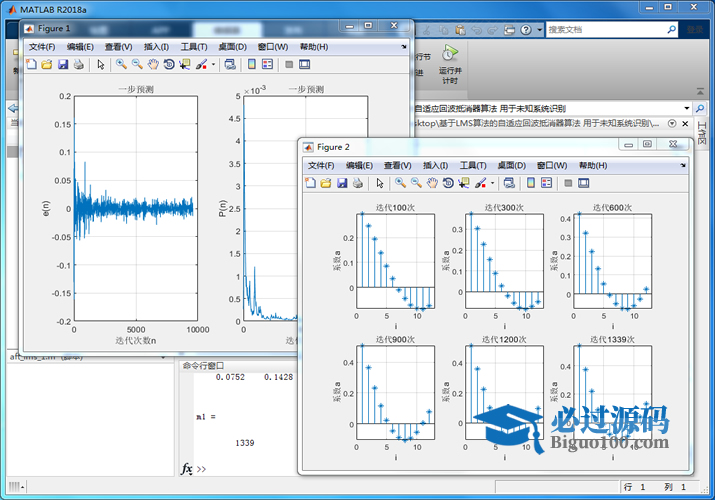Select Pan hand tool in Figure 2
The height and width of the screenshot is (500, 715).
pyautogui.click(x=432, y=183)
